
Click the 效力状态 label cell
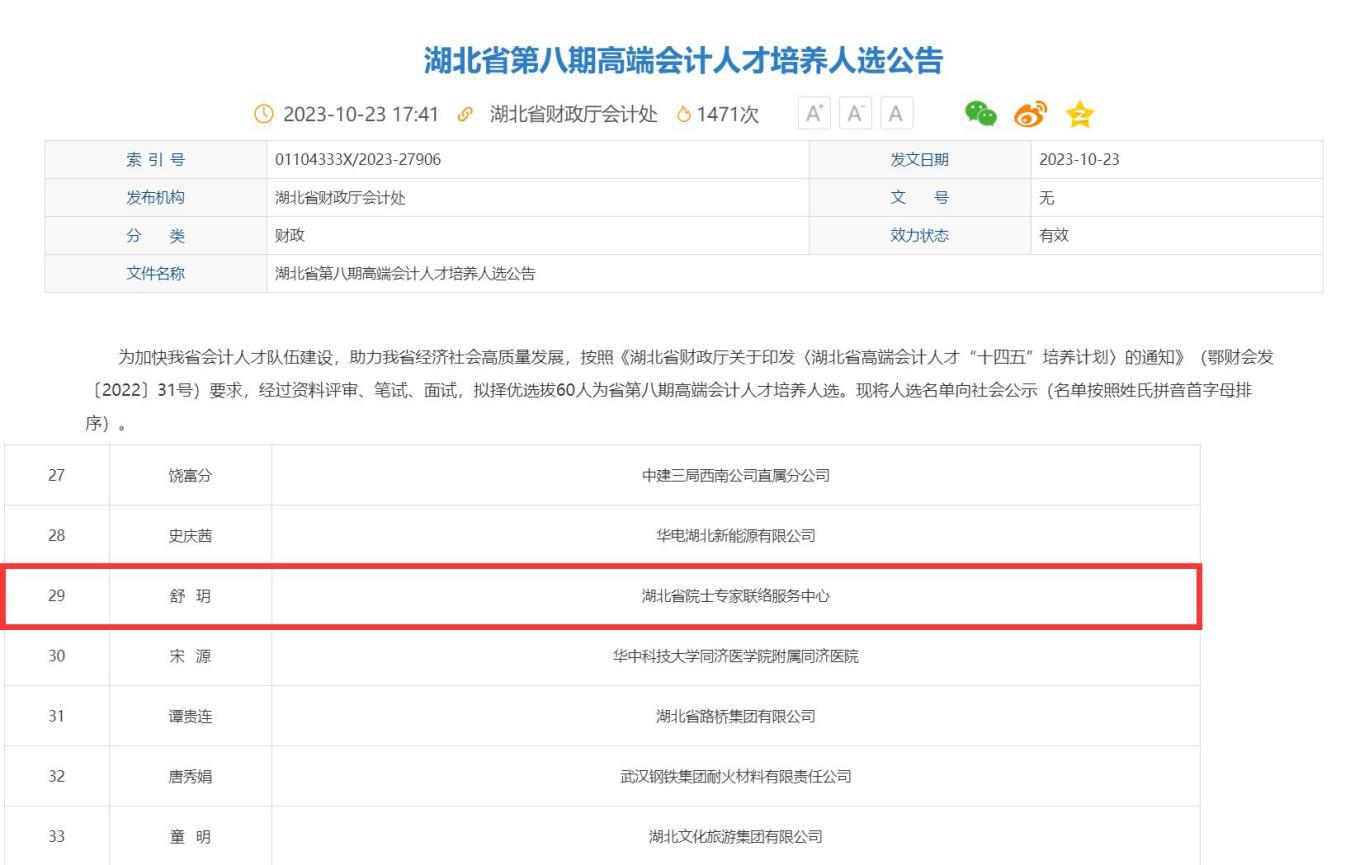pyautogui.click(x=919, y=236)
